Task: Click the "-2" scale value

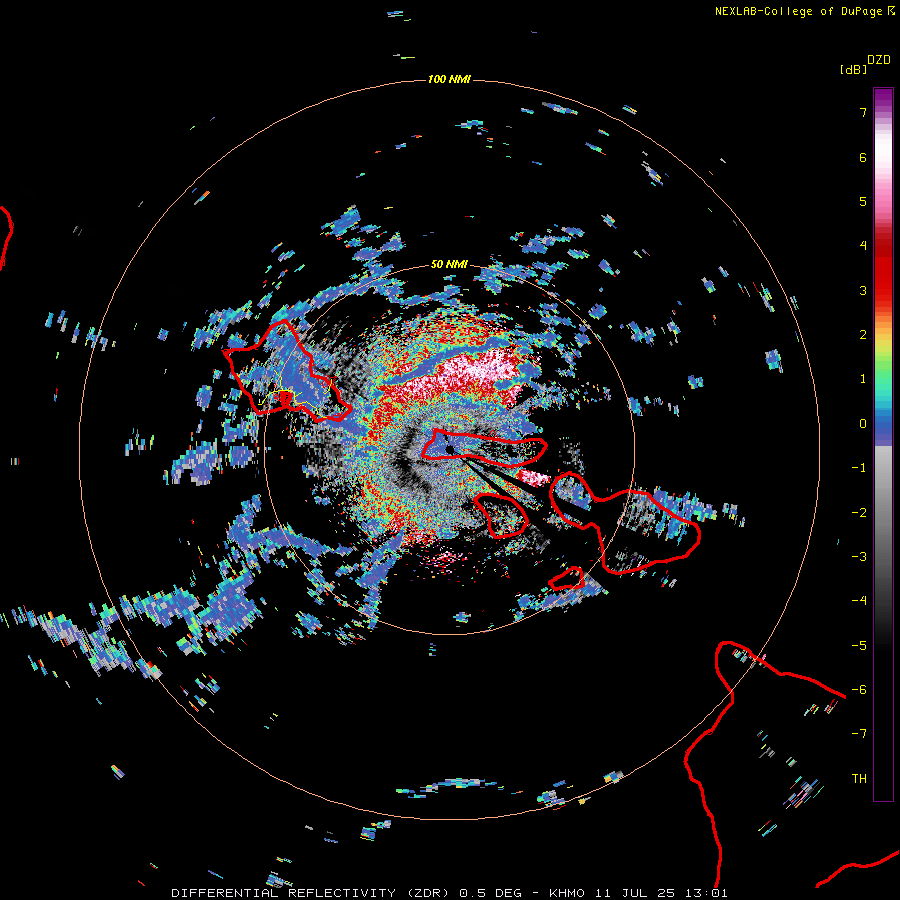Action: 859,513
